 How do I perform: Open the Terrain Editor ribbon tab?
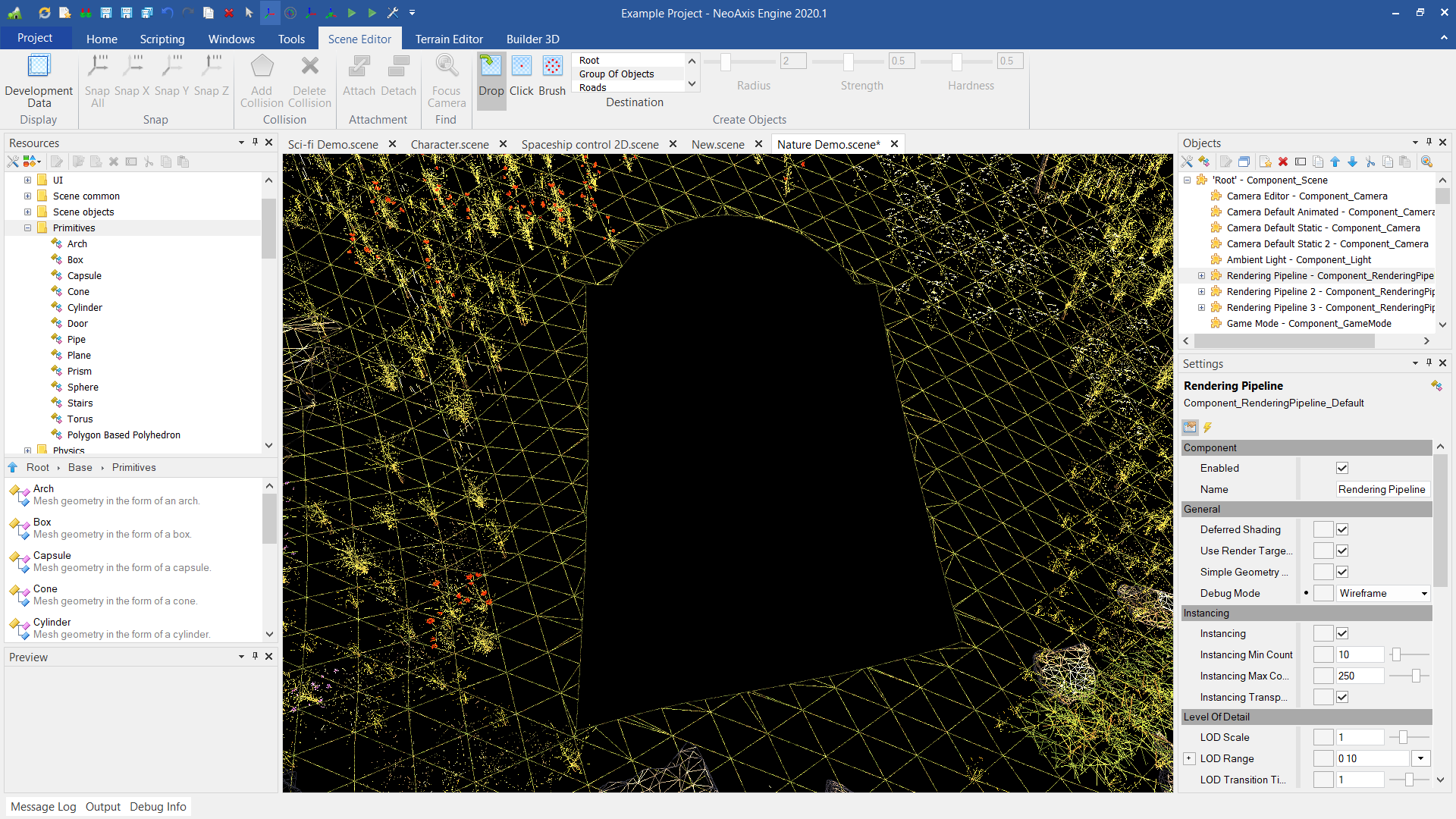[x=449, y=39]
